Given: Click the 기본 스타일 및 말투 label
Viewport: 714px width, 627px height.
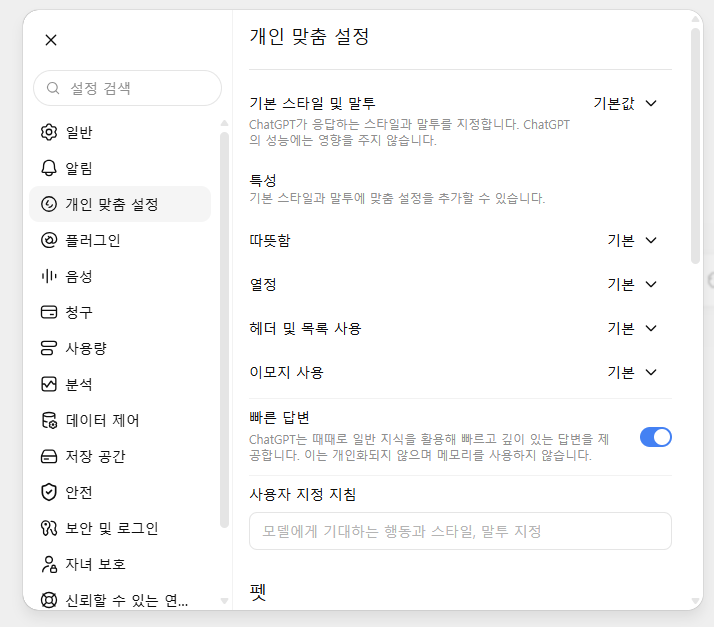Looking at the screenshot, I should (x=312, y=103).
